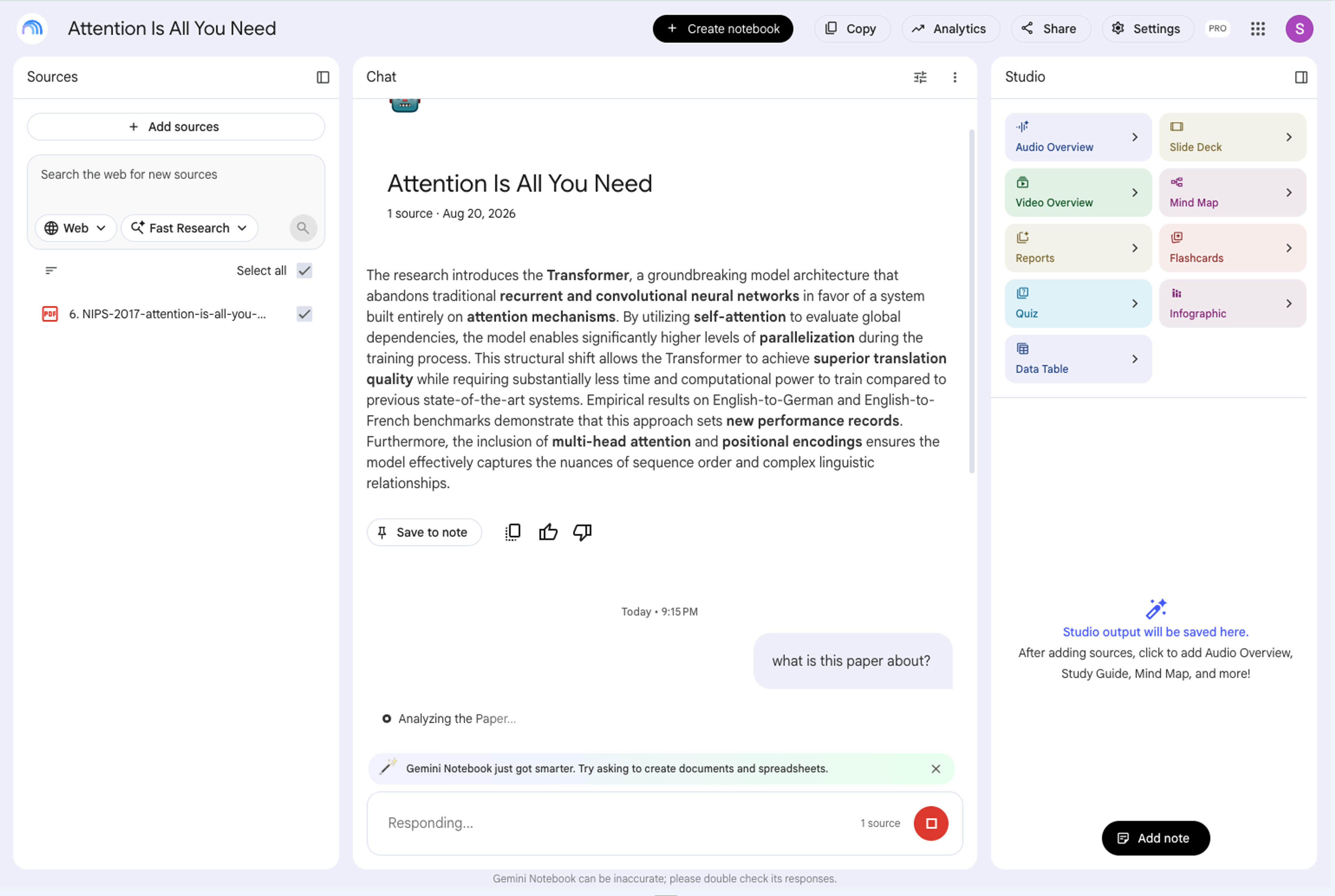Click the Flashcards label

(x=1196, y=258)
